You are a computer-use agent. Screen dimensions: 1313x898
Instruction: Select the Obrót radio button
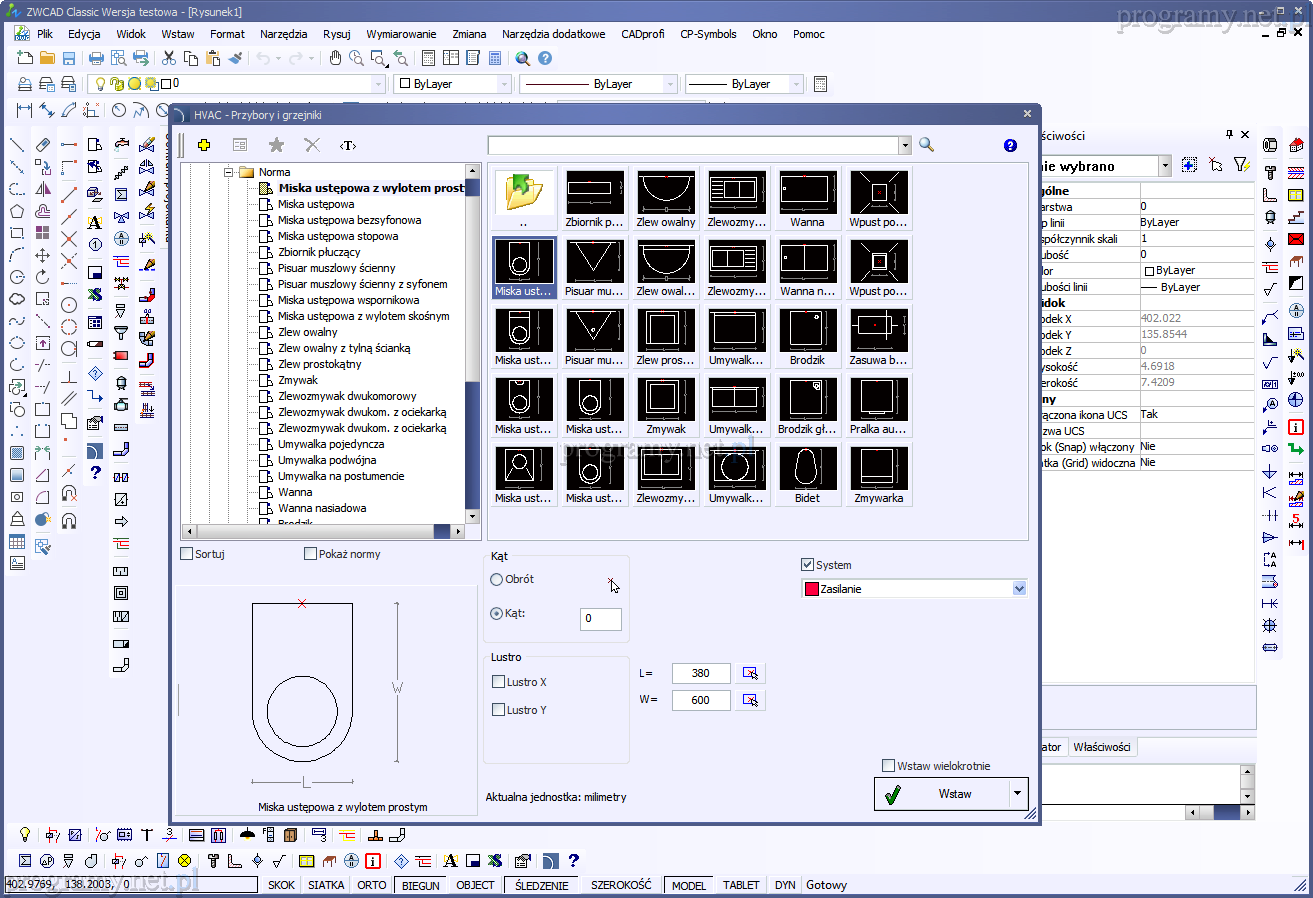tap(497, 579)
